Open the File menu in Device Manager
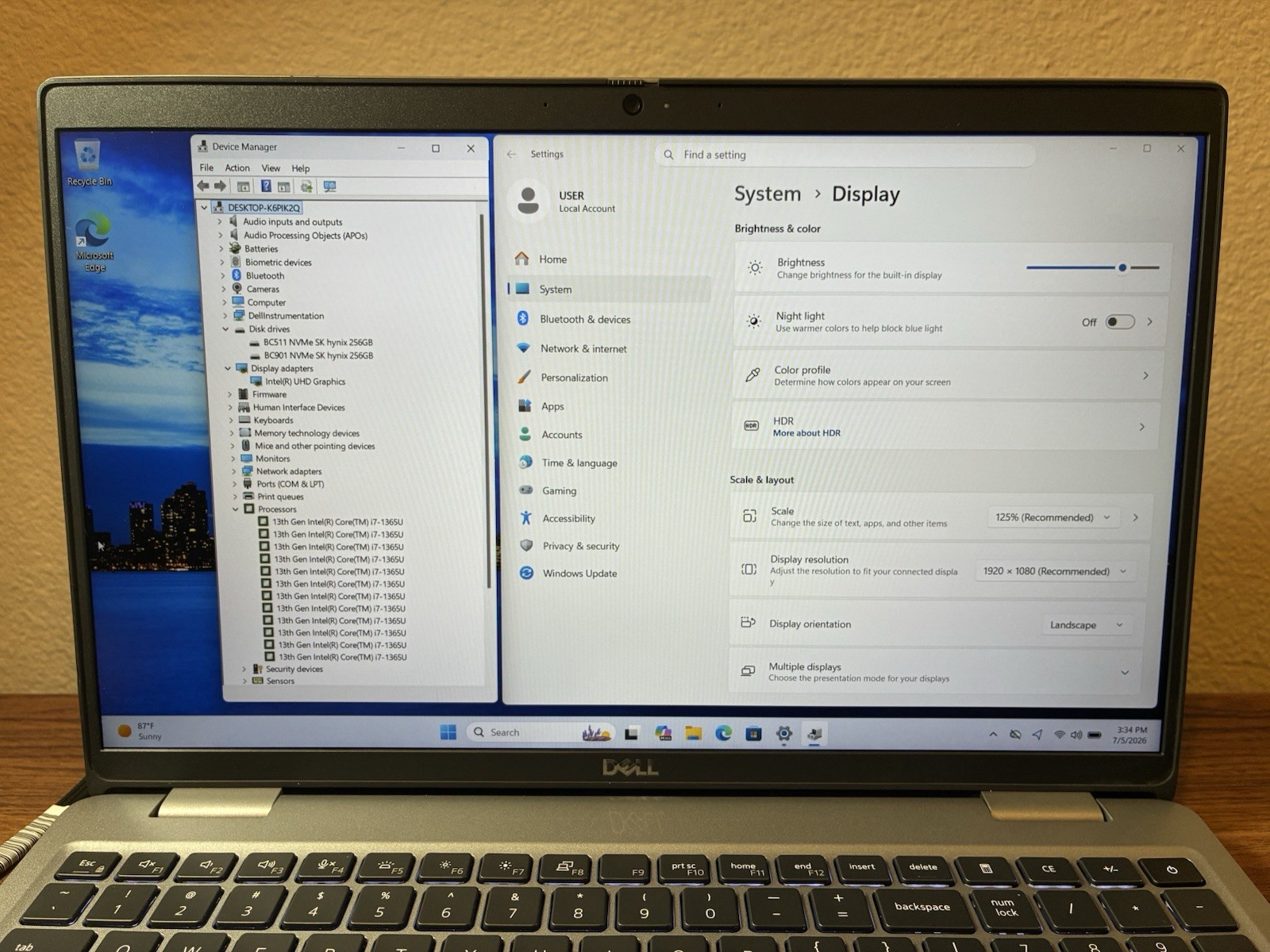The width and height of the screenshot is (1270, 952). [x=206, y=167]
